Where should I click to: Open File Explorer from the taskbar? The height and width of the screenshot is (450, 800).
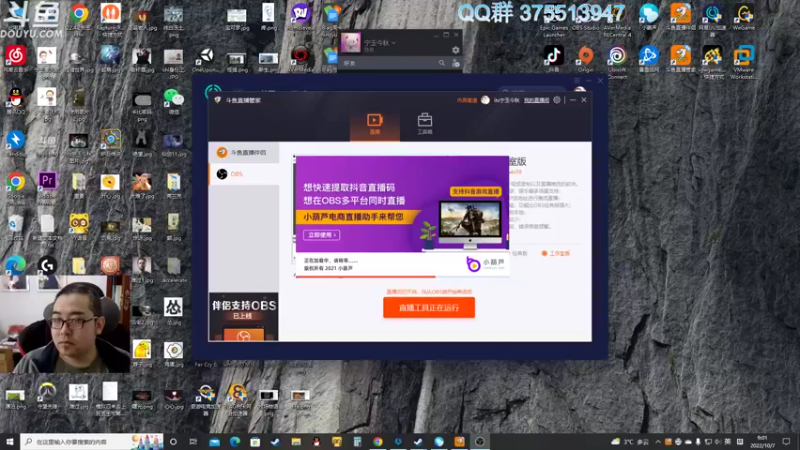point(296,441)
